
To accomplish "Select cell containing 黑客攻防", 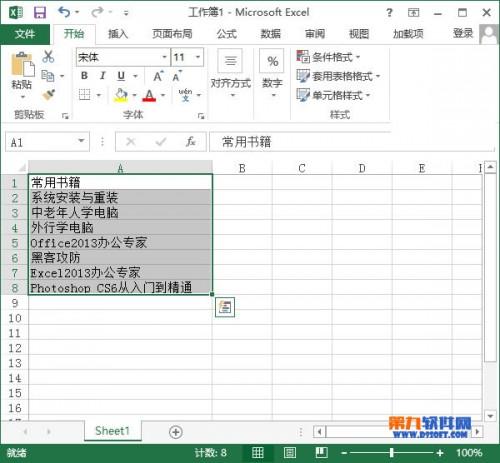I will pyautogui.click(x=120, y=258).
